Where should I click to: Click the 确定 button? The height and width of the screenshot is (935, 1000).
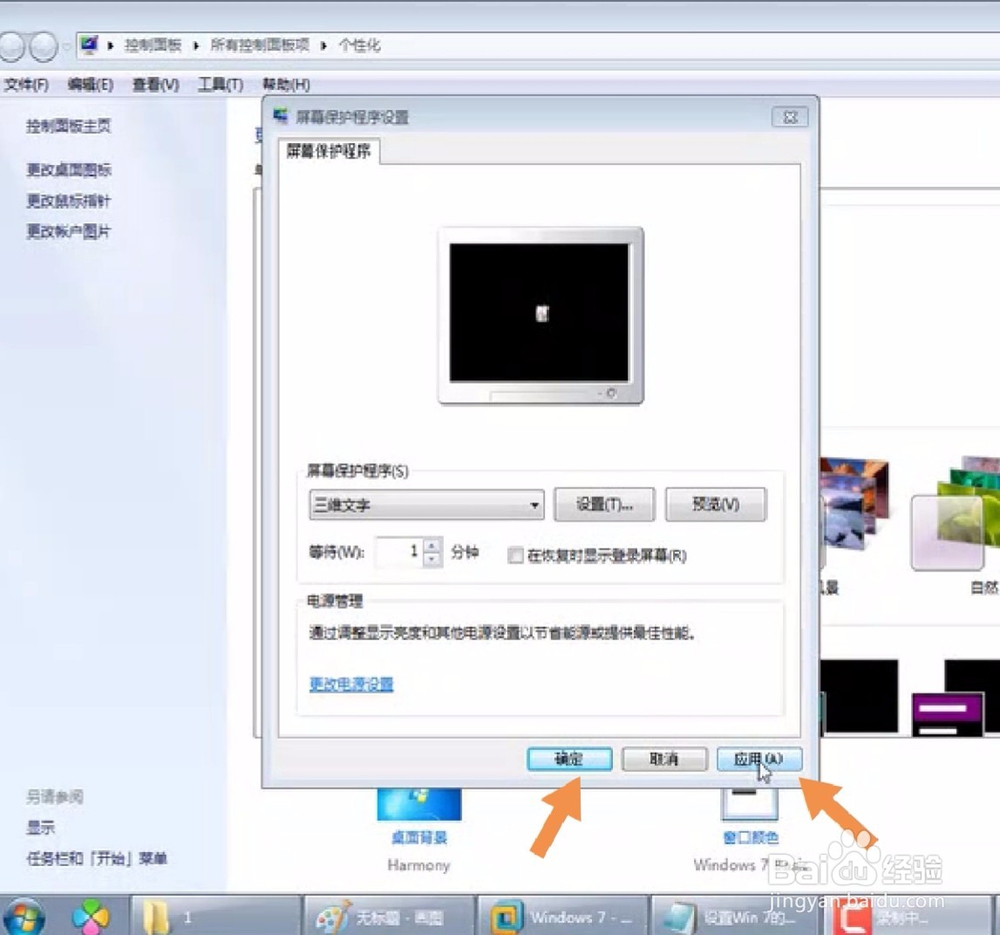570,759
